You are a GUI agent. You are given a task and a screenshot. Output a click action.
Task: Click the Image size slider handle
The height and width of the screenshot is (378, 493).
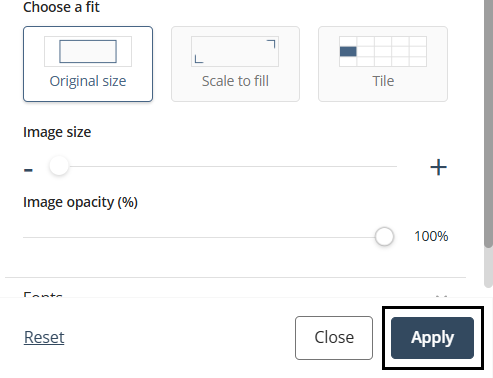click(x=59, y=165)
